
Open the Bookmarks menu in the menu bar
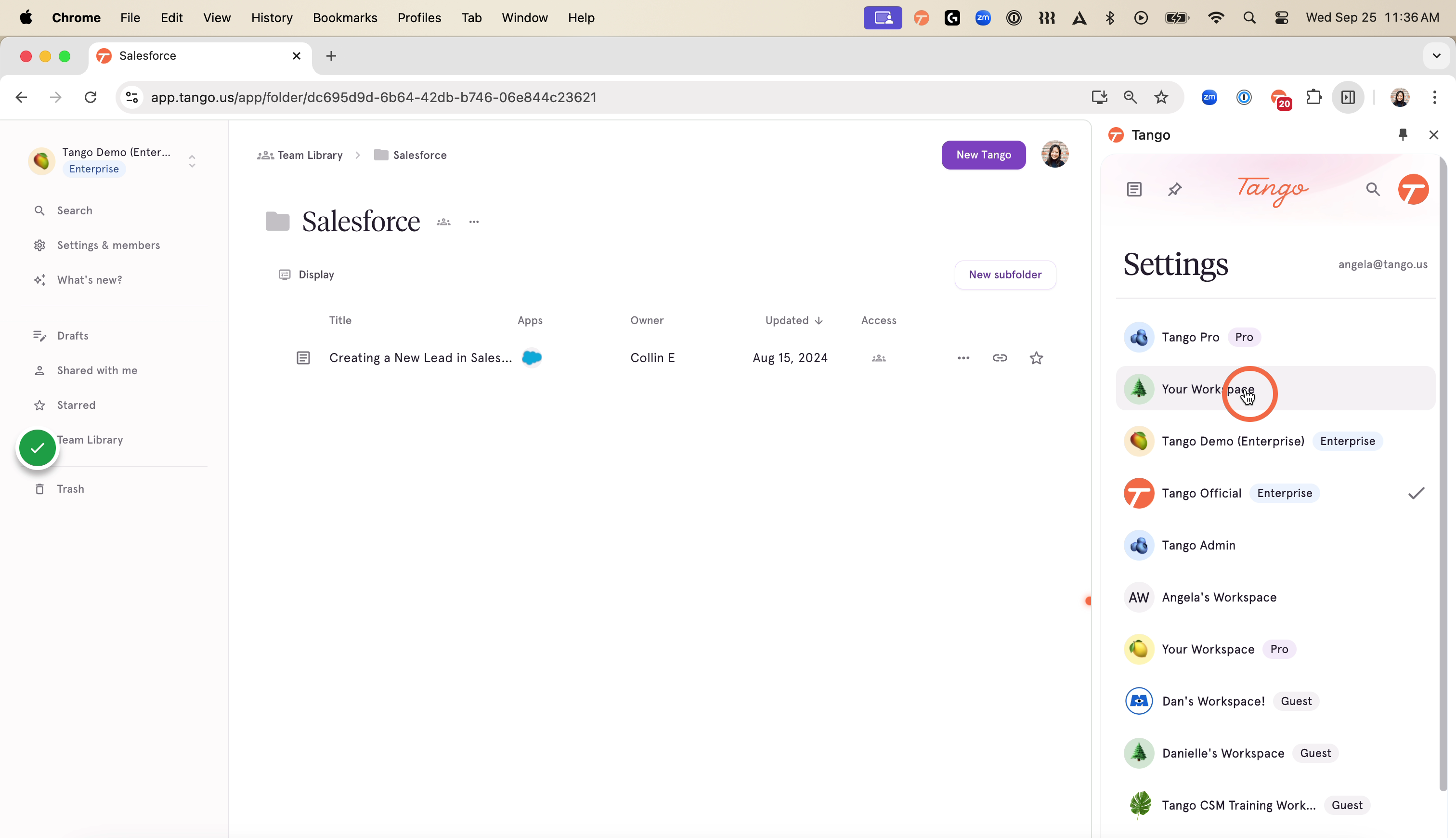345,18
